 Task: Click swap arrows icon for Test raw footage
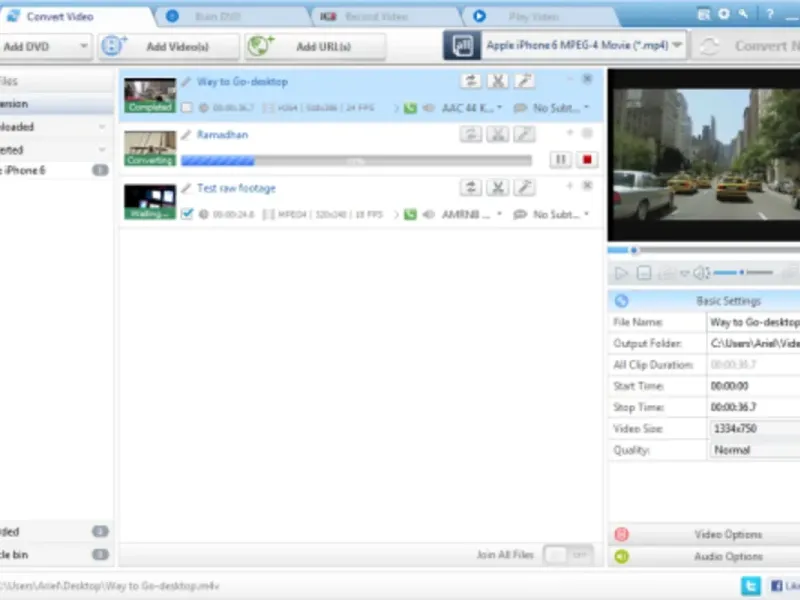(x=470, y=187)
